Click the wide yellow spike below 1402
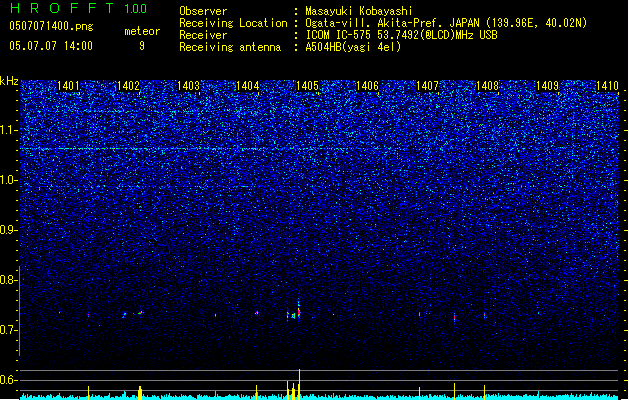 (140, 393)
